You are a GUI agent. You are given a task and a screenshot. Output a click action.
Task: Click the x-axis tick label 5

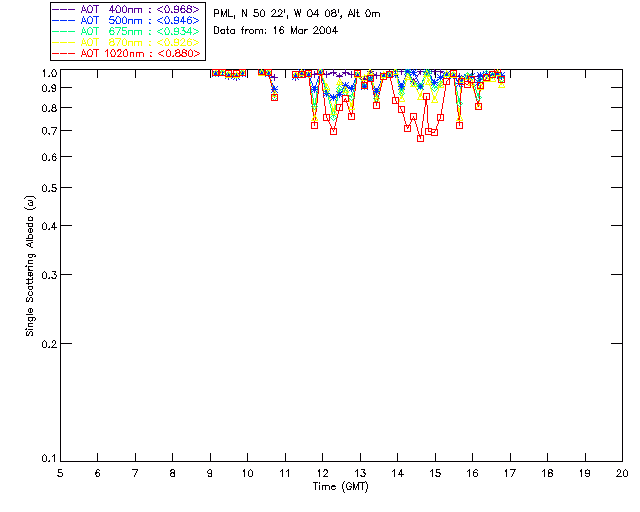click(x=60, y=474)
